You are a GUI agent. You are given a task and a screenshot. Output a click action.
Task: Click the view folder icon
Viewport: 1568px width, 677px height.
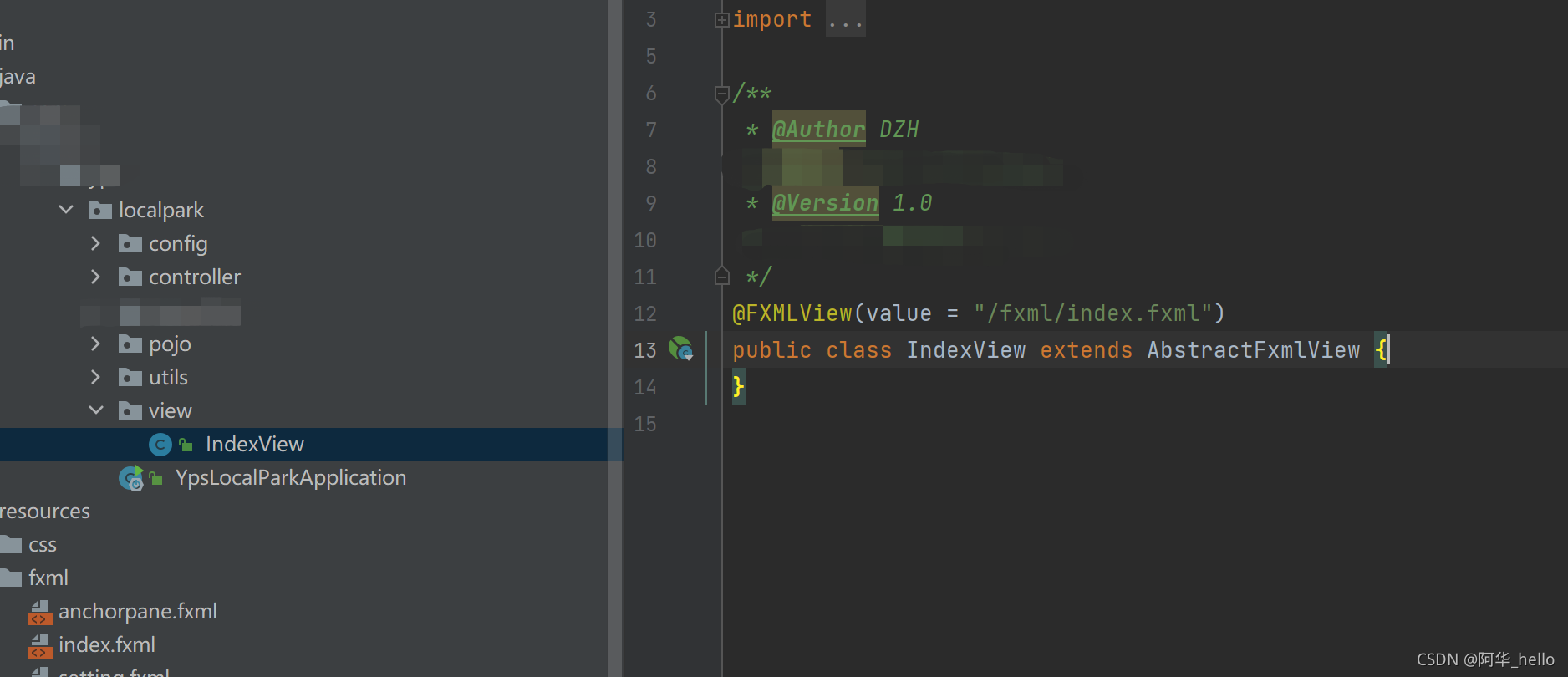tap(130, 410)
